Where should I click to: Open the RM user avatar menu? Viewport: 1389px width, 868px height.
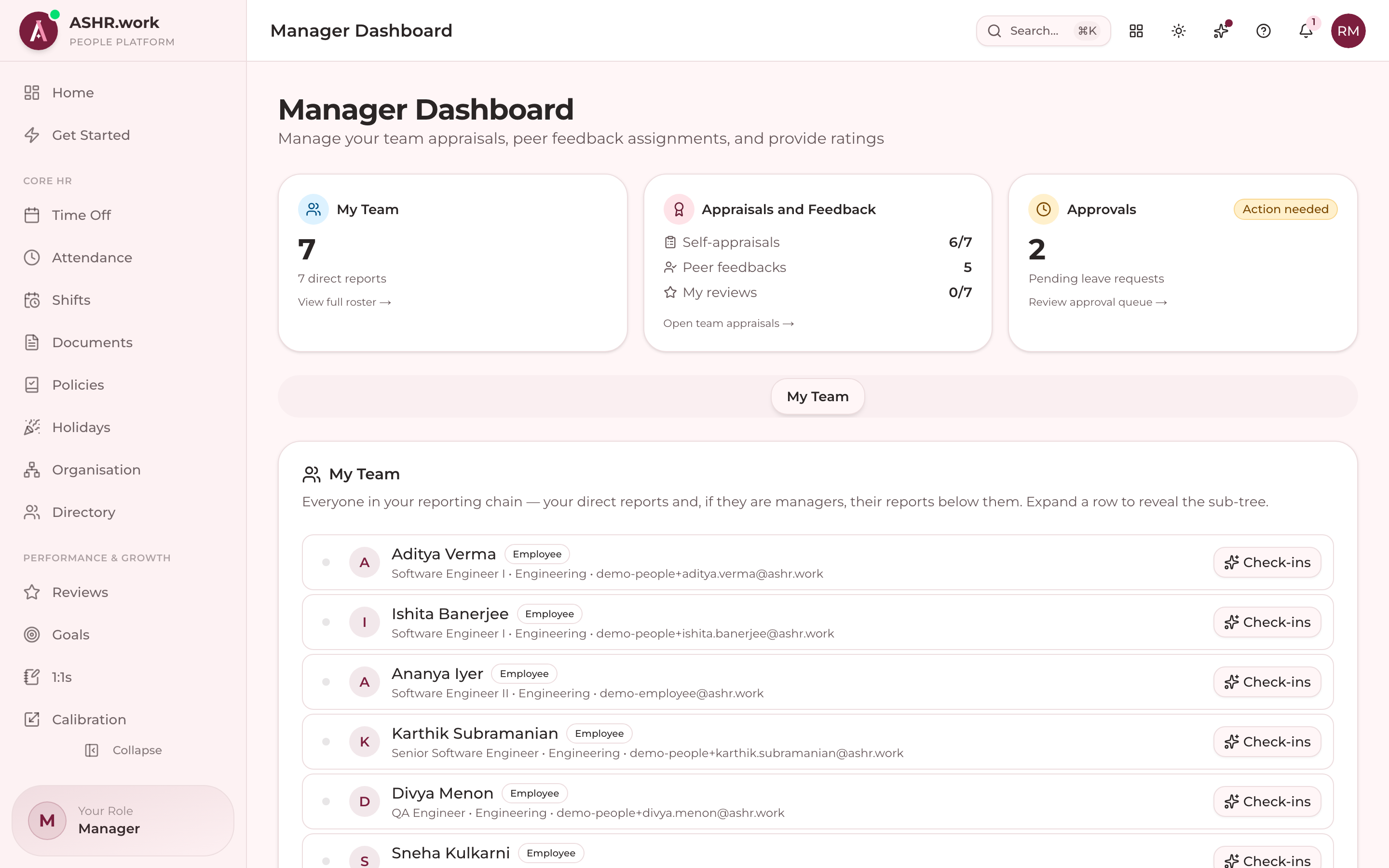(1348, 31)
